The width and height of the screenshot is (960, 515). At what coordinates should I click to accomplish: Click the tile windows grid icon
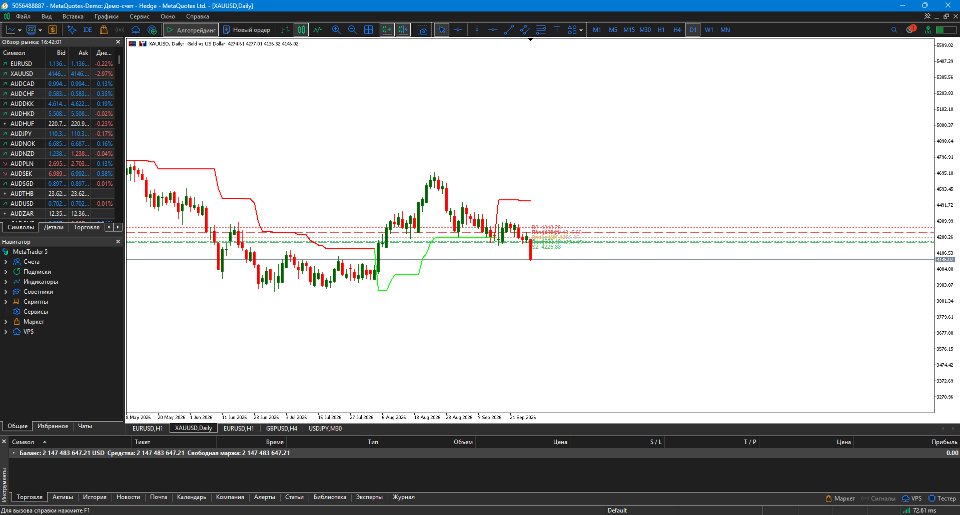[369, 29]
